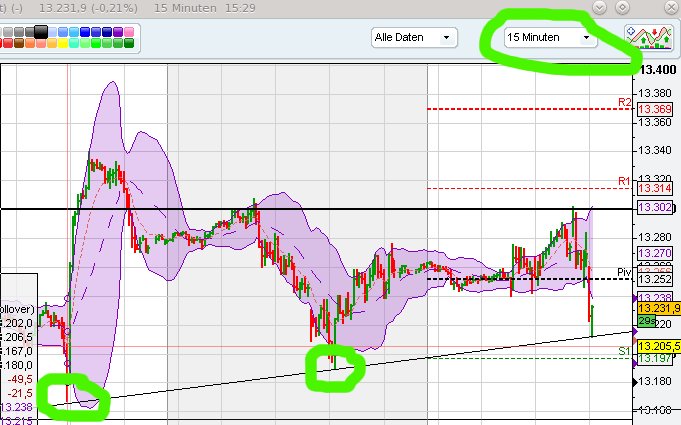Select the navy swatch left of purple
681x425 pixels.
(x=107, y=32)
